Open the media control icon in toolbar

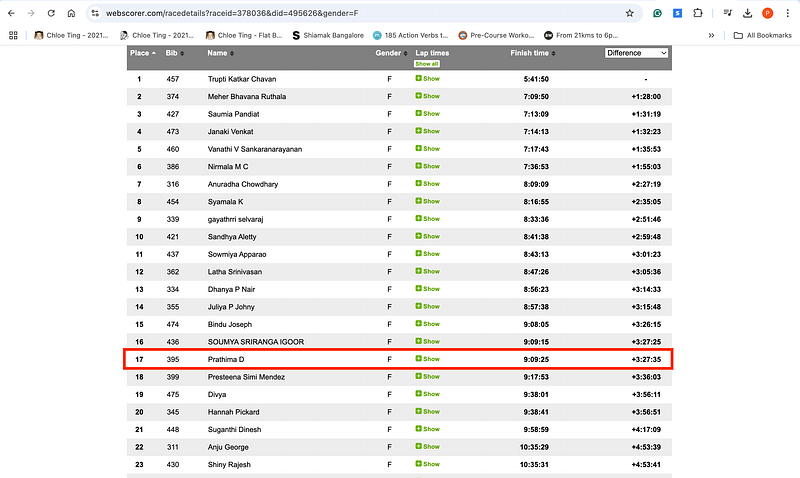728,13
